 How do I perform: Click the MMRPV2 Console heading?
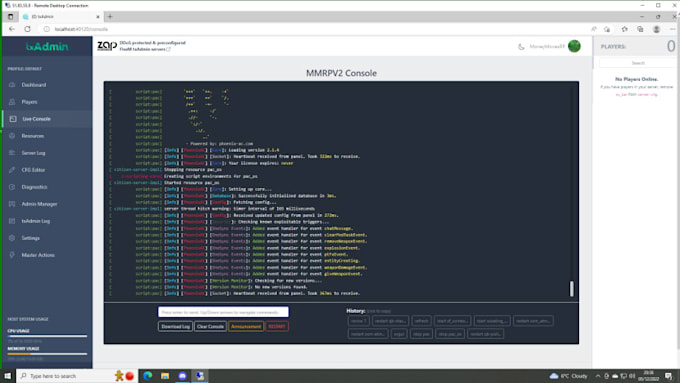coord(341,73)
